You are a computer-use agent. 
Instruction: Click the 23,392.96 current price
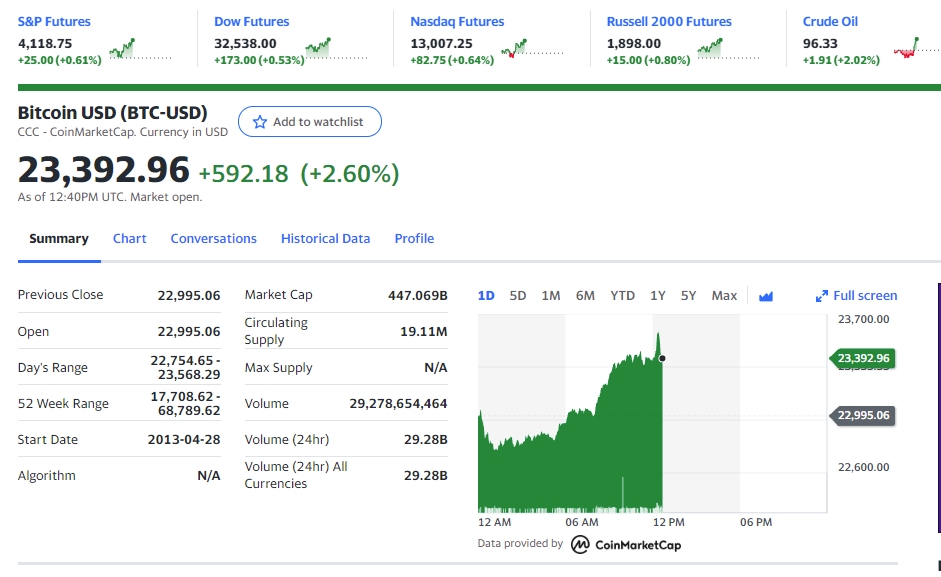104,169
